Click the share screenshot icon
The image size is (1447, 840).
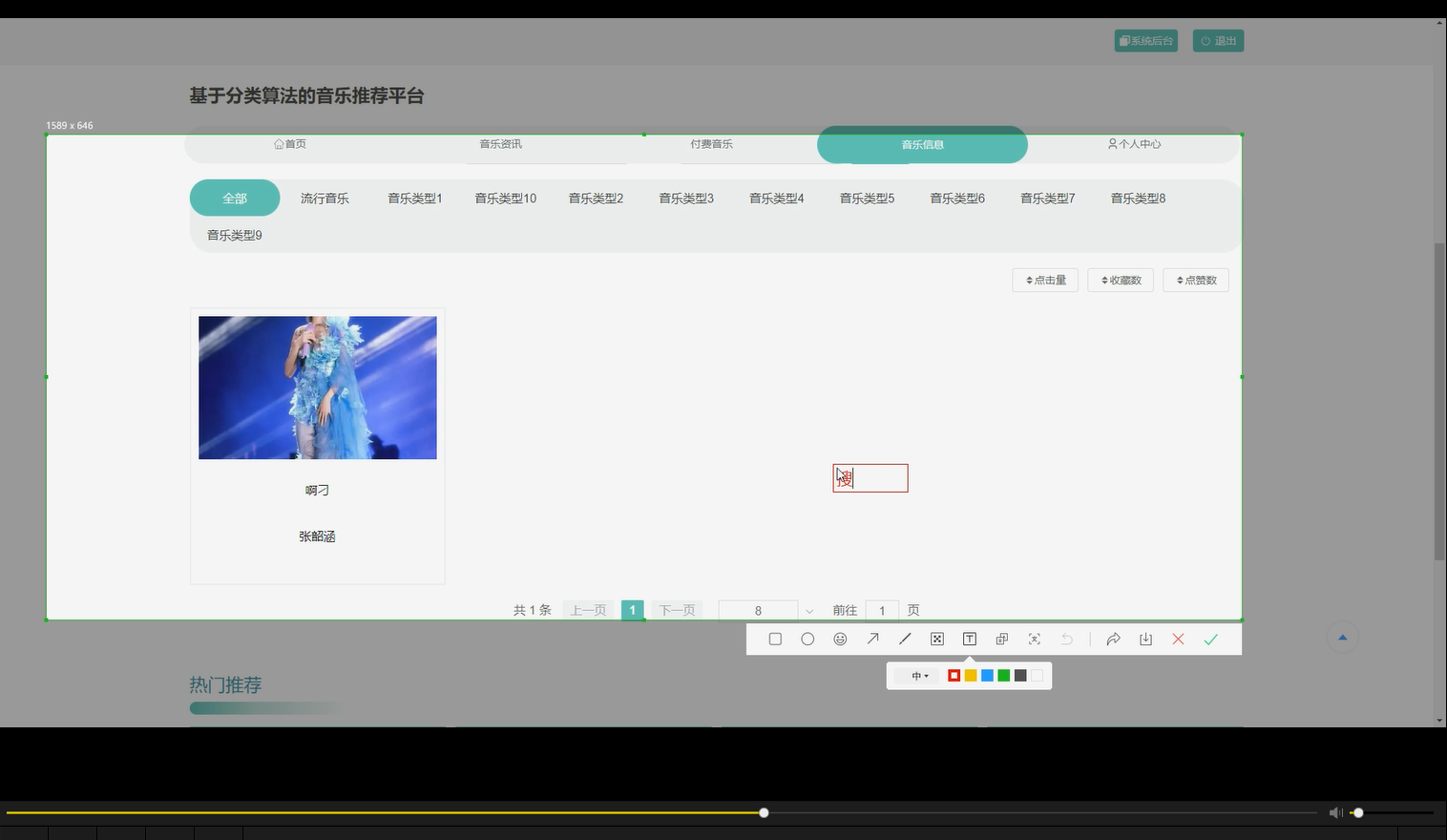pyautogui.click(x=1113, y=639)
